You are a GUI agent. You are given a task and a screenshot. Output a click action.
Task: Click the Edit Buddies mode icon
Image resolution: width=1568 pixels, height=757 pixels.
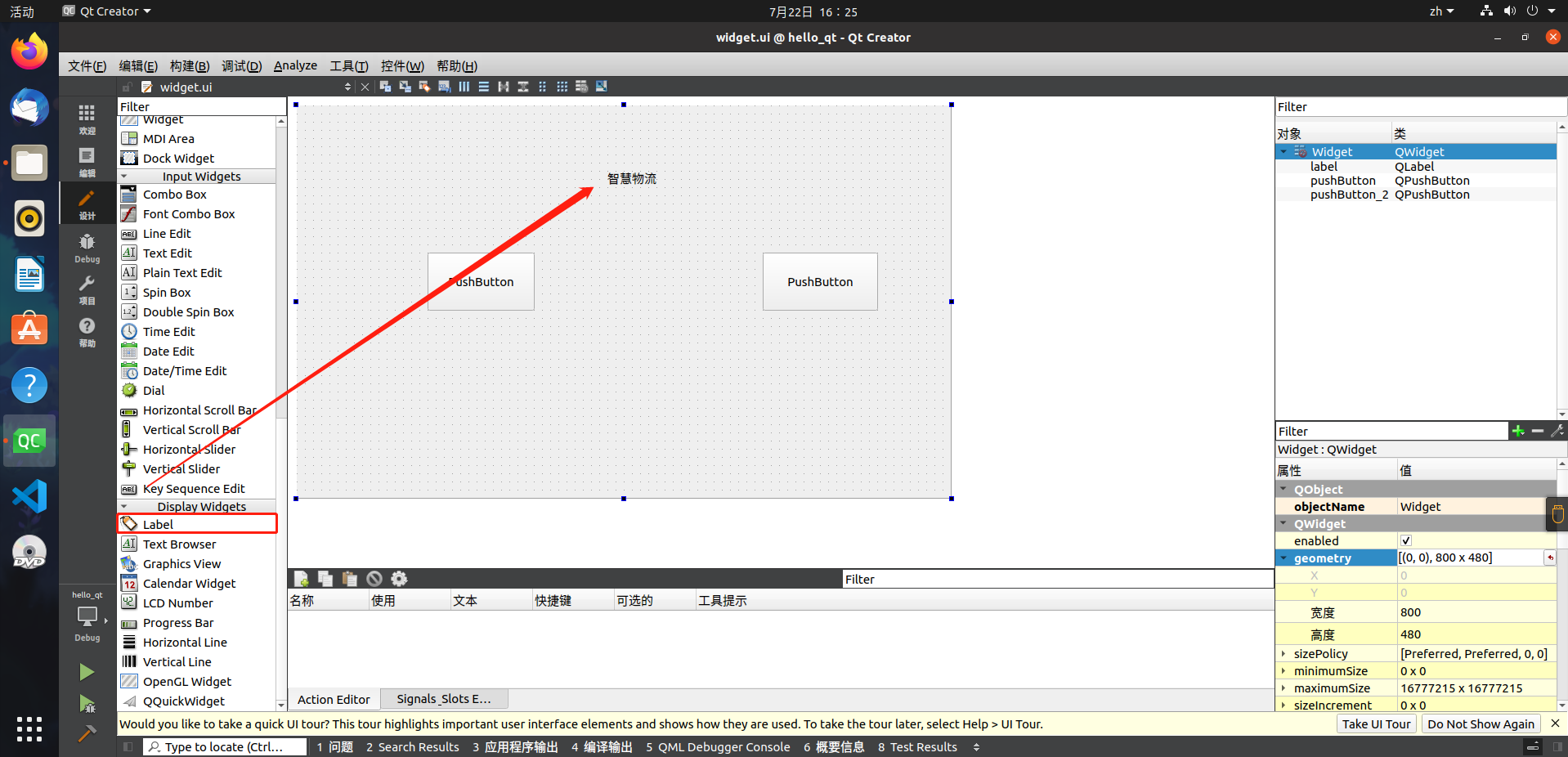coord(424,87)
